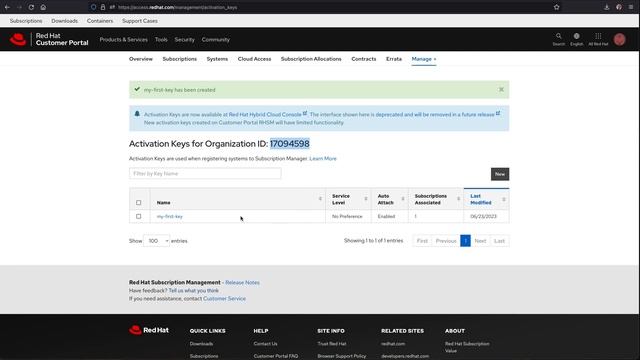Sort by Last Modified column

[504, 199]
